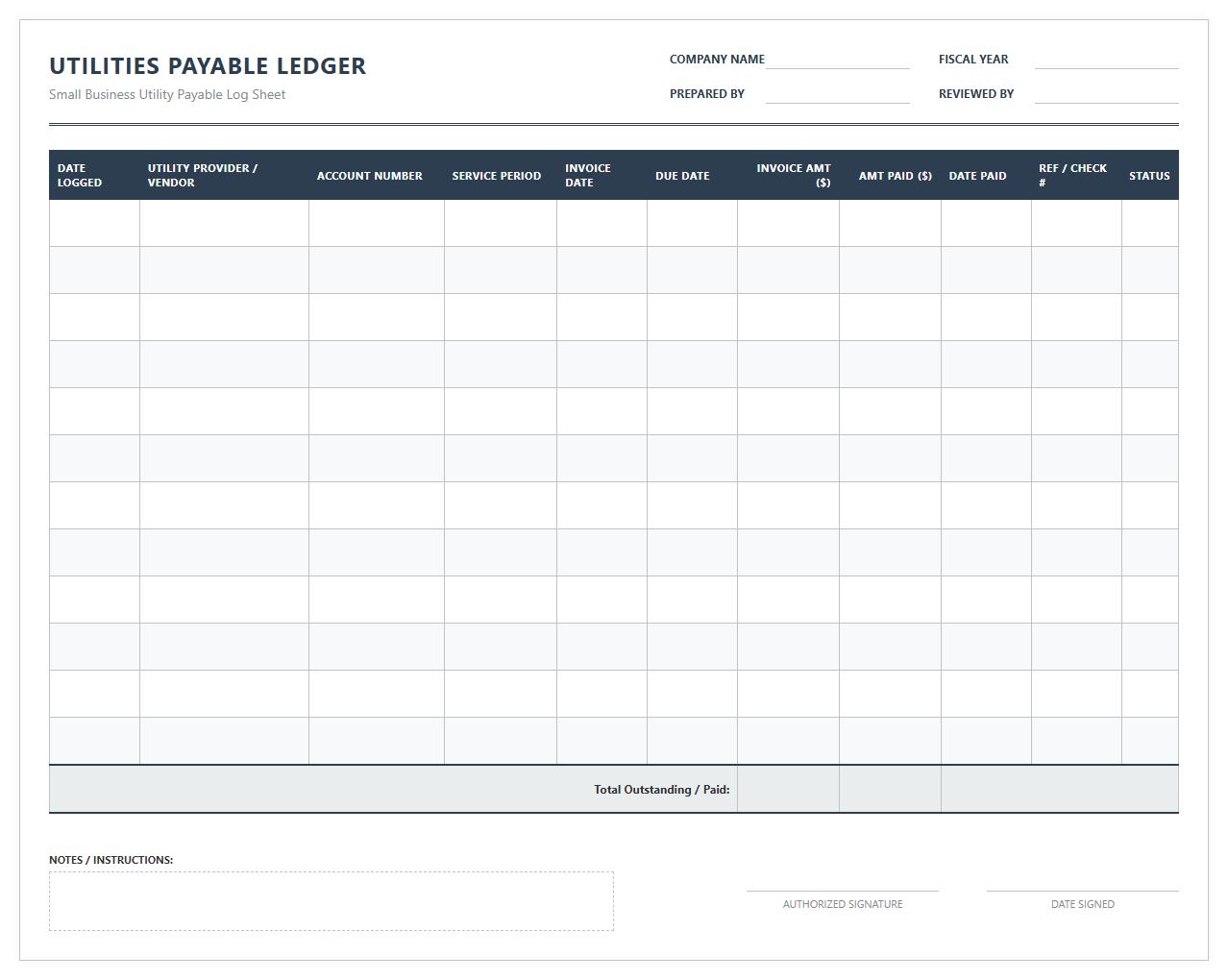This screenshot has width=1228, height=980.
Task: Click the 'AMT PAID ($)' column header
Action: click(890, 175)
